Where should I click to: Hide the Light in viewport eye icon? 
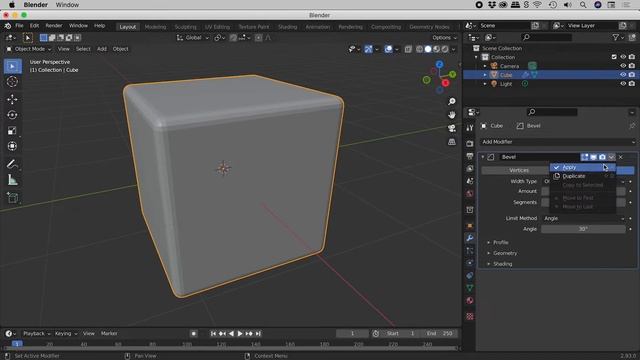(623, 84)
